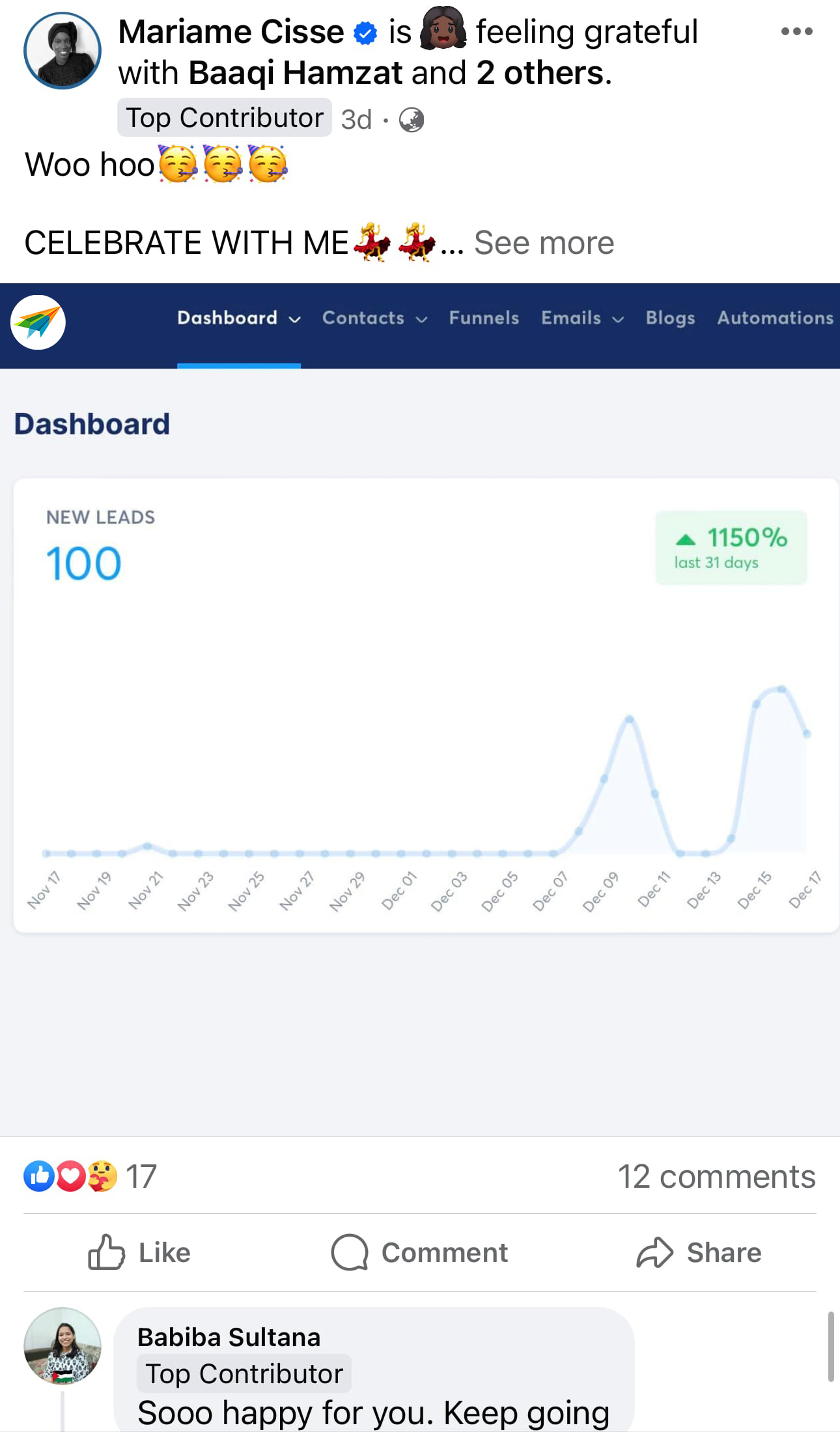Open Mariame Cisse's profile picture
This screenshot has height=1432, width=840.
click(x=63, y=51)
